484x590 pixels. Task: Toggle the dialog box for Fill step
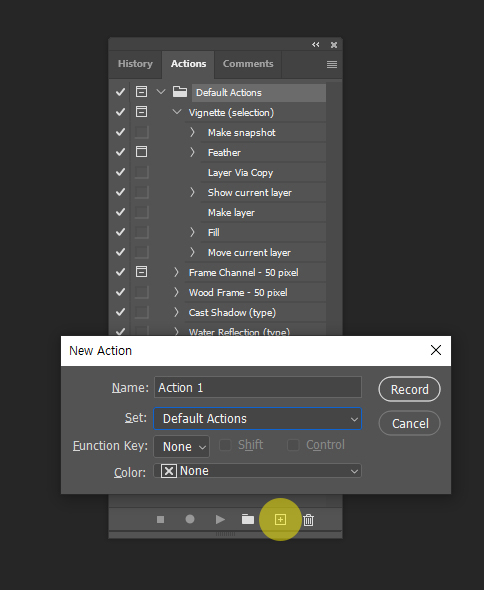142,232
